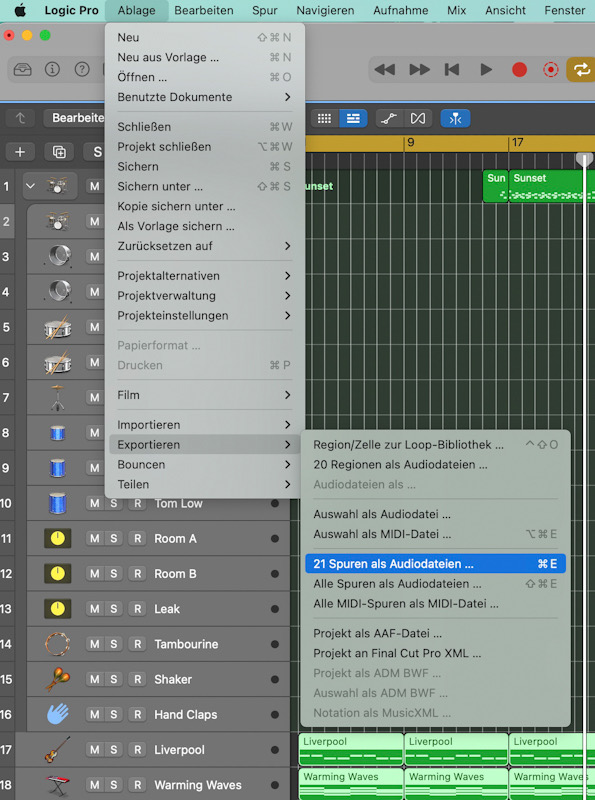Screen dimensions: 595x800
Task: Click the playhead handle in ruler
Action: click(x=585, y=159)
